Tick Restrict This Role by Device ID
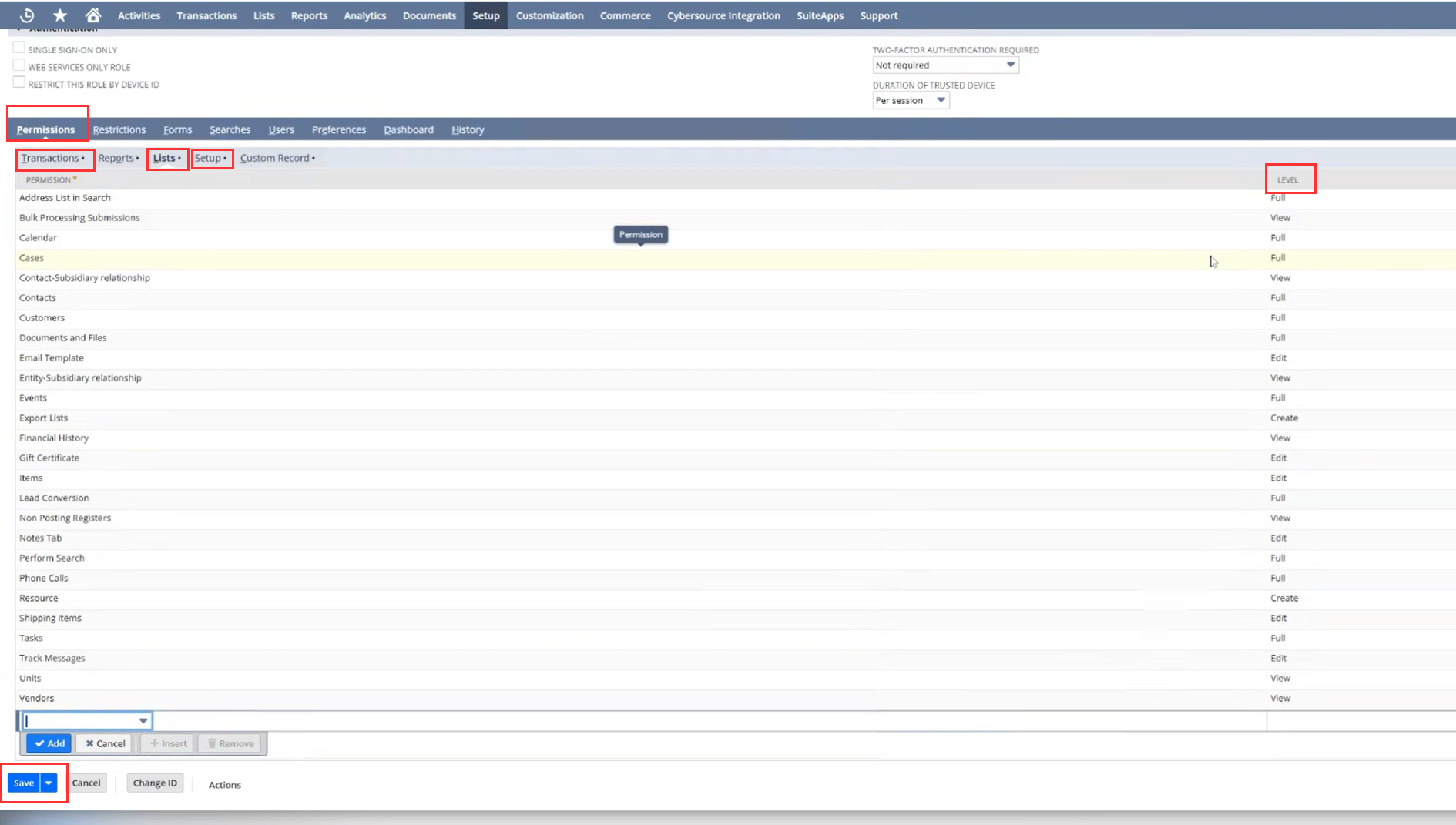Image resolution: width=1456 pixels, height=825 pixels. pos(19,82)
